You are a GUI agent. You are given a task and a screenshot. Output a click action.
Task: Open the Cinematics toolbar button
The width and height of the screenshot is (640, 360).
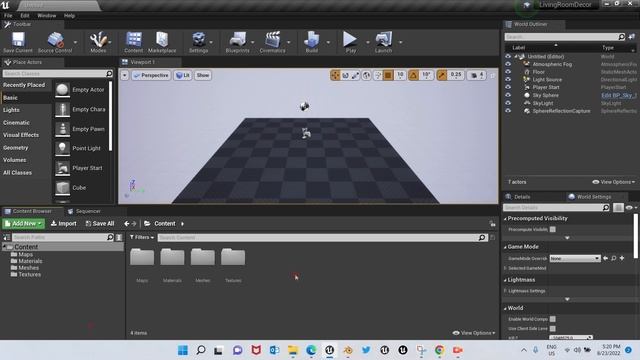tap(272, 42)
